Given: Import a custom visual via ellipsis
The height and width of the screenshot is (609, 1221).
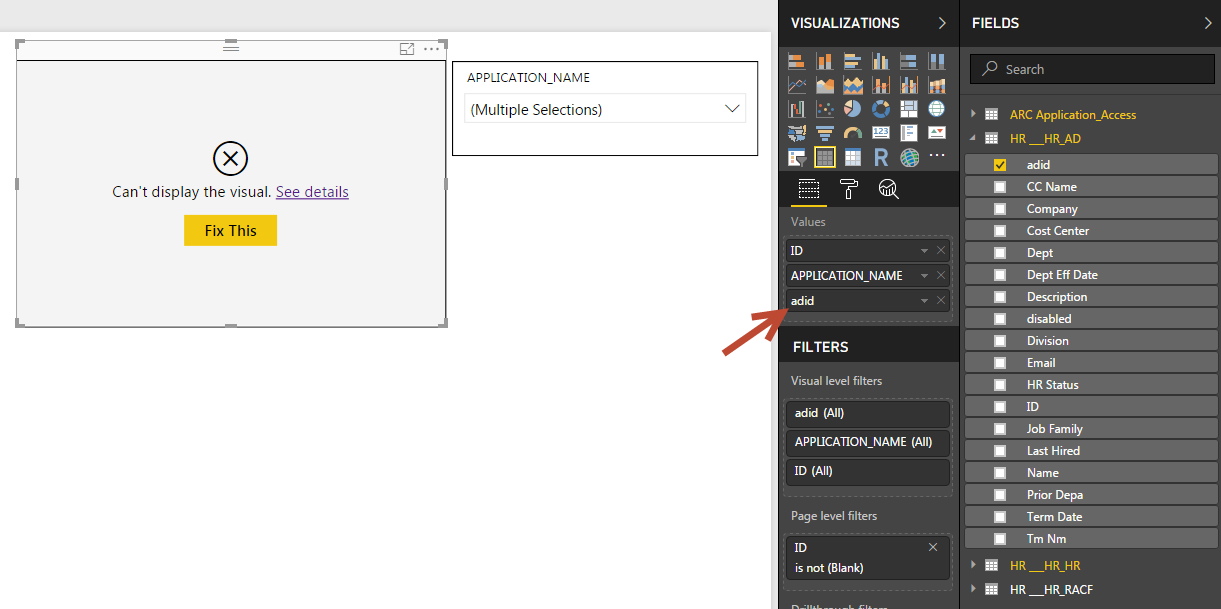Looking at the screenshot, I should [x=937, y=157].
